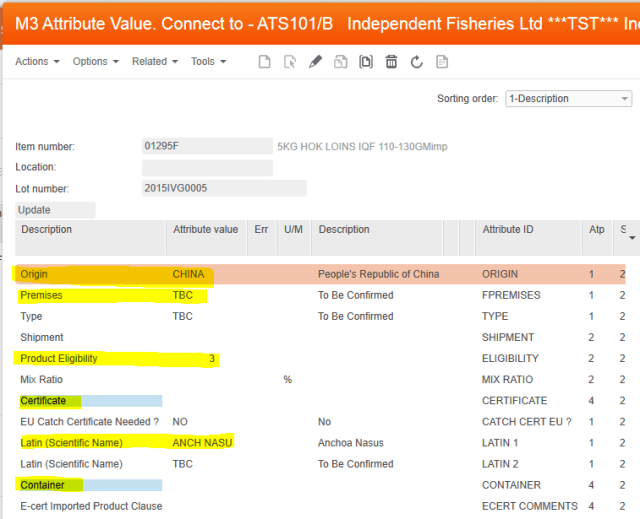Click the Copy icon in toolbar
This screenshot has height=519, width=640.
[341, 62]
